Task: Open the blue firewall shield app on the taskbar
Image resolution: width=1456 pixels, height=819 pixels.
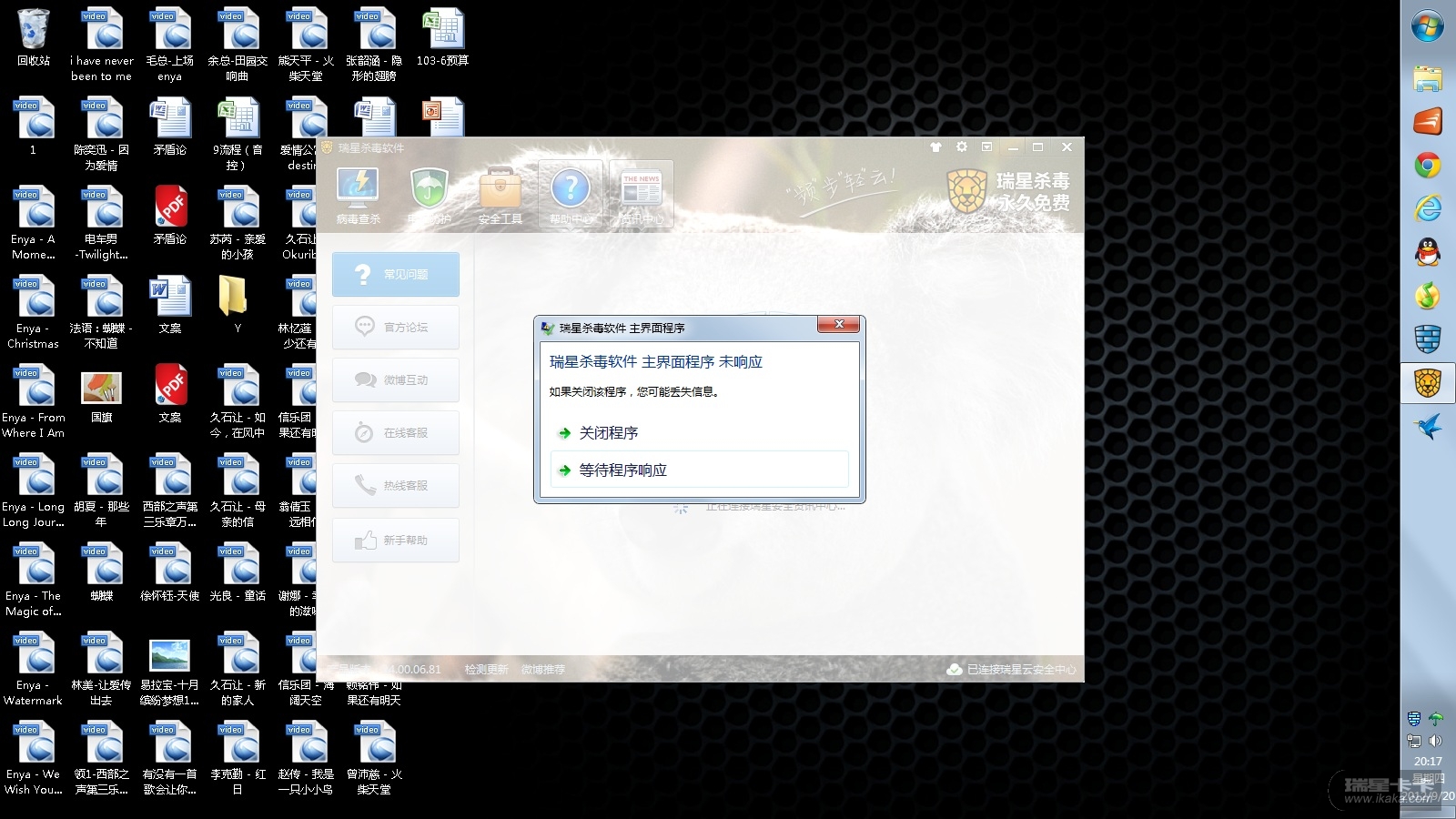Action: click(x=1428, y=339)
